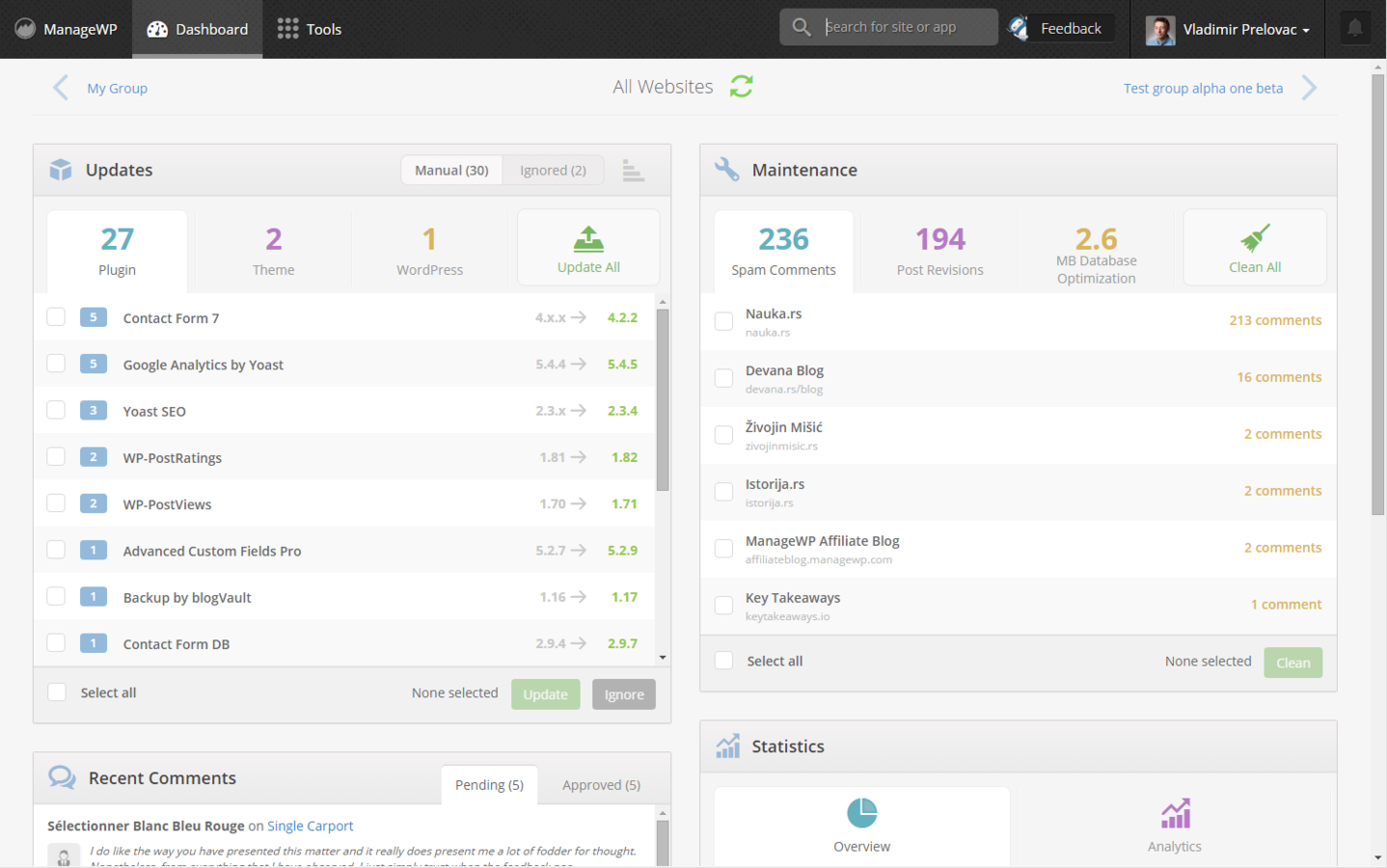Viewport: 1387px width, 868px height.
Task: Select the 194 Post Revisions tab
Action: 940,251
